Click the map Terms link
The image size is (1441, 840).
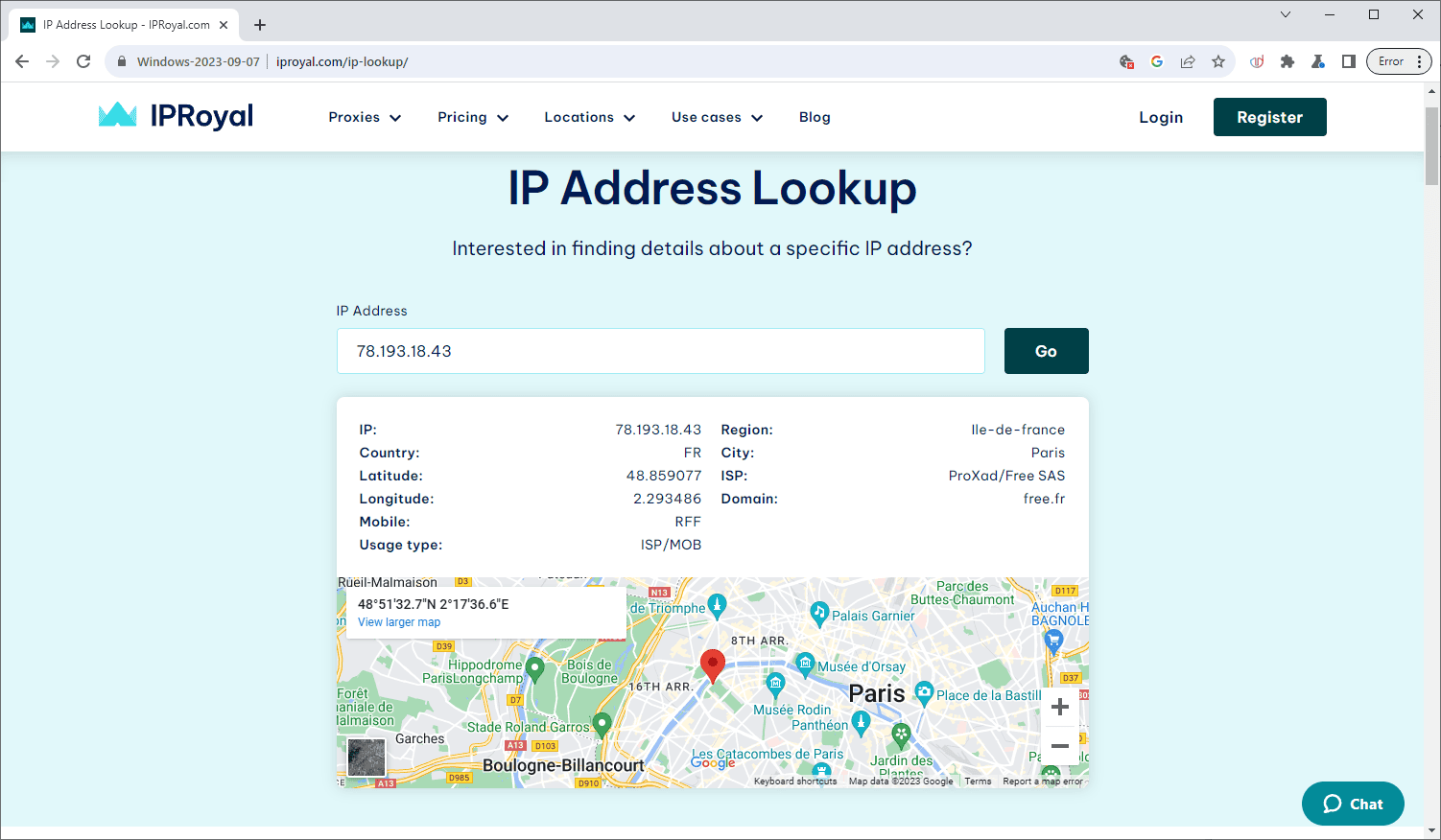click(978, 782)
